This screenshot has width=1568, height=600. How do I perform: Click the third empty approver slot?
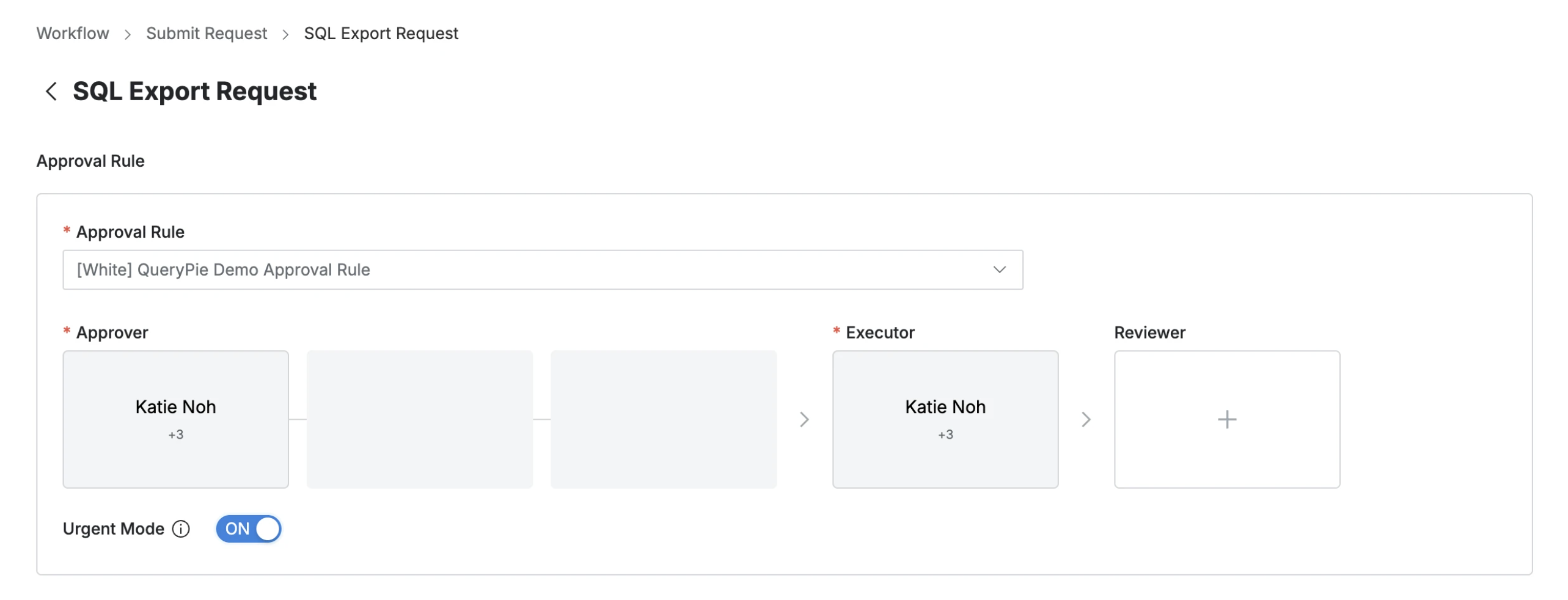pos(663,419)
